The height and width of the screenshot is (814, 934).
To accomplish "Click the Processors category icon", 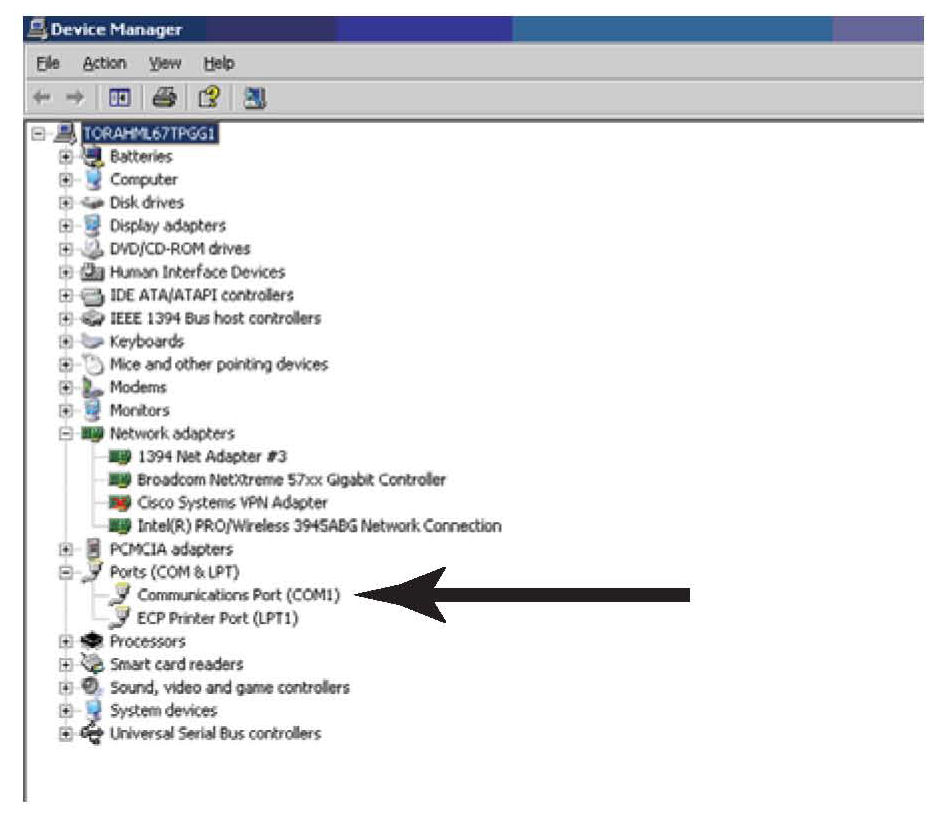I will pyautogui.click(x=94, y=641).
